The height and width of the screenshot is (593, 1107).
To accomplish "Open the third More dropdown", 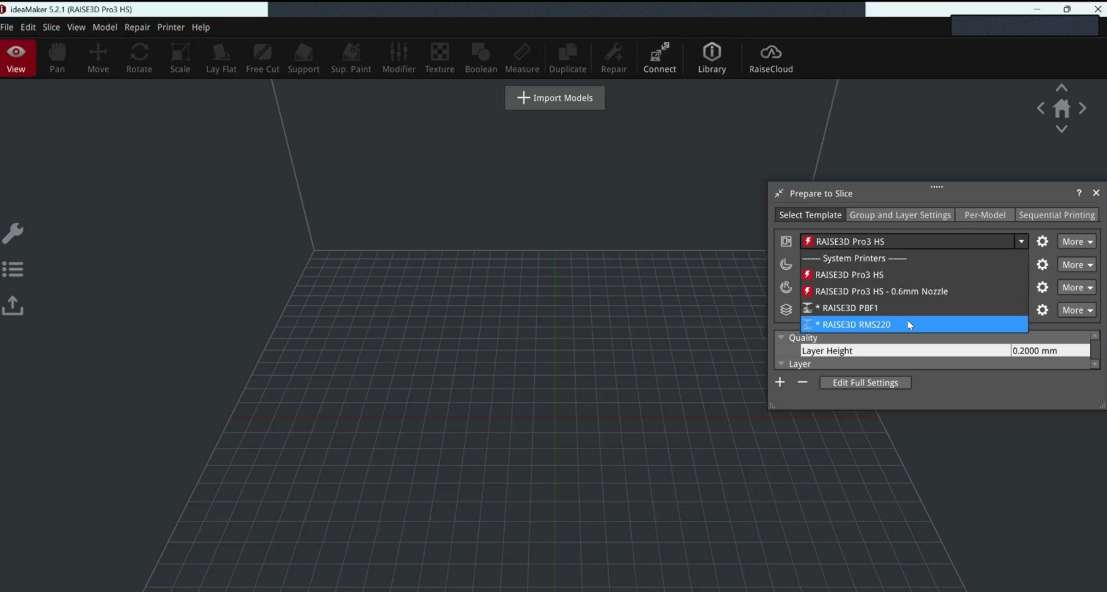I will 1077,287.
